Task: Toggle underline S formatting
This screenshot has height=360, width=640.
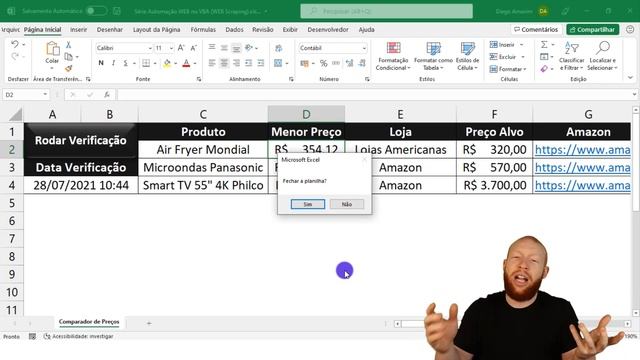Action: click(125, 63)
